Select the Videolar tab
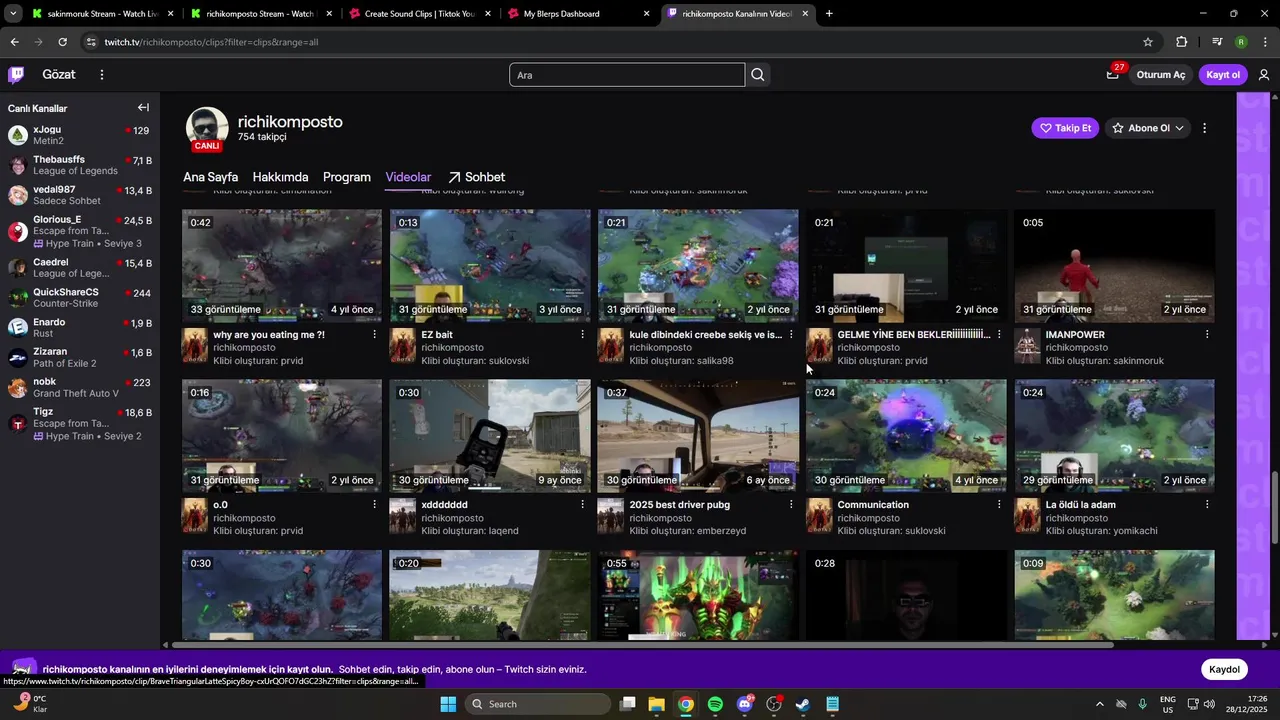The height and width of the screenshot is (720, 1280). coord(408,177)
